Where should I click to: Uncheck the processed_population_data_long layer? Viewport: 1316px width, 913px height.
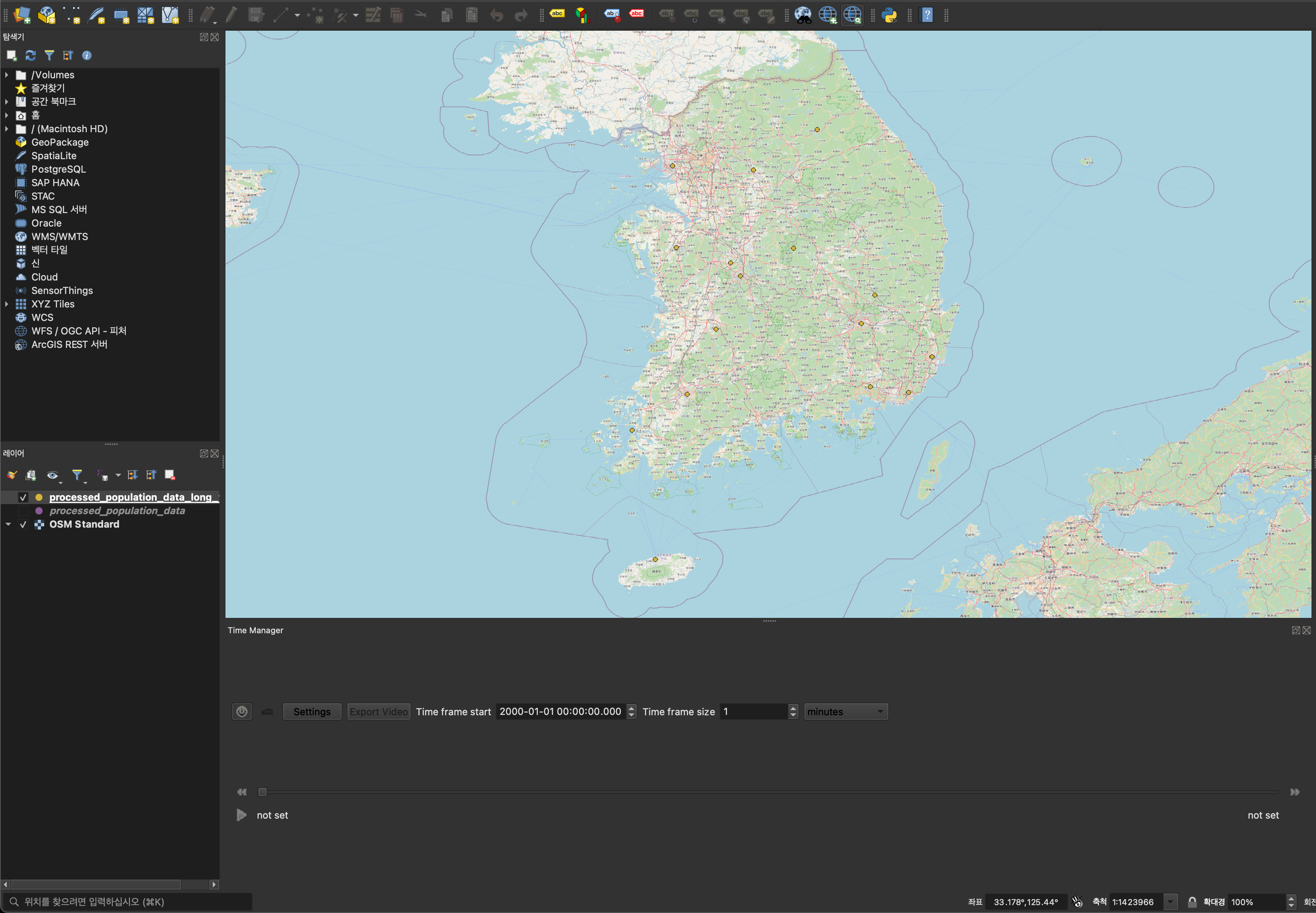(x=24, y=497)
